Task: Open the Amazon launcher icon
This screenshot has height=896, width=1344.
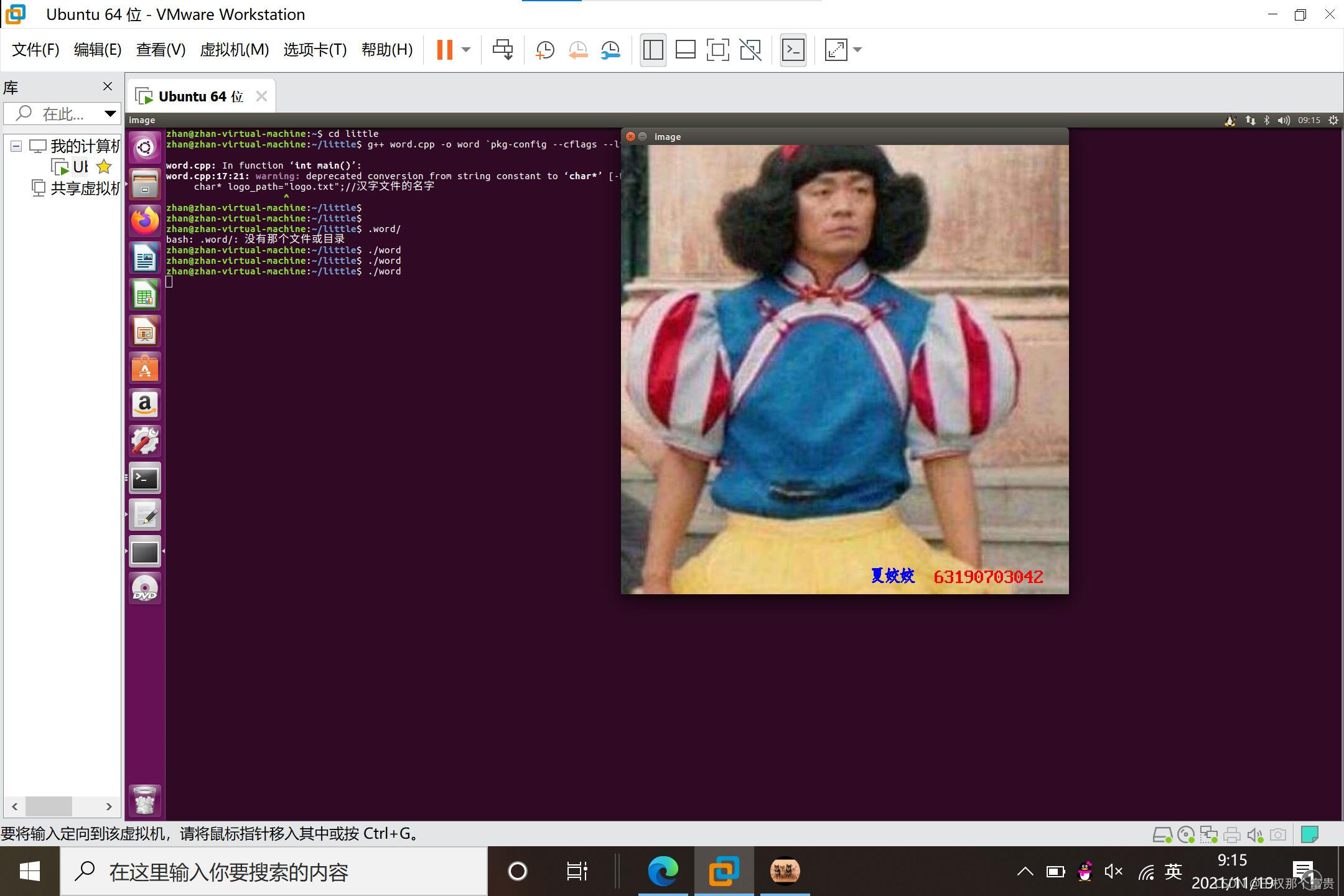Action: coord(145,404)
